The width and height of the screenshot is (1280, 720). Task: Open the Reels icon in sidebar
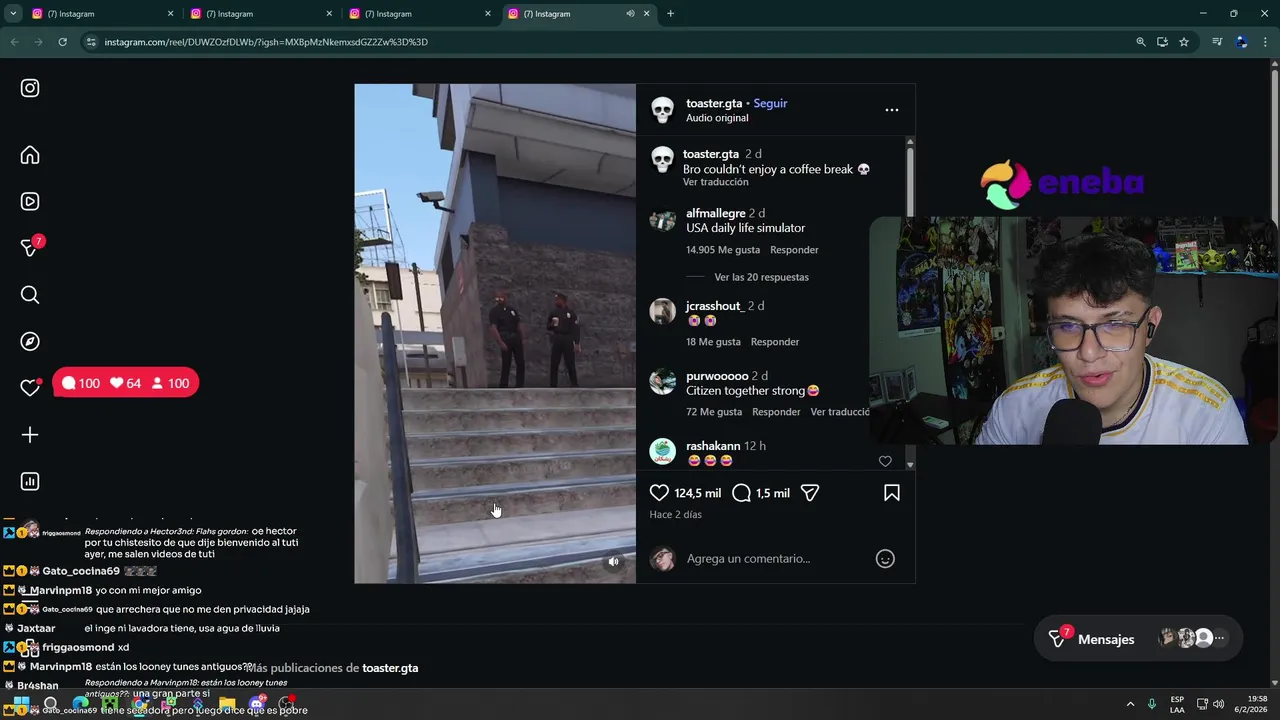[30, 201]
